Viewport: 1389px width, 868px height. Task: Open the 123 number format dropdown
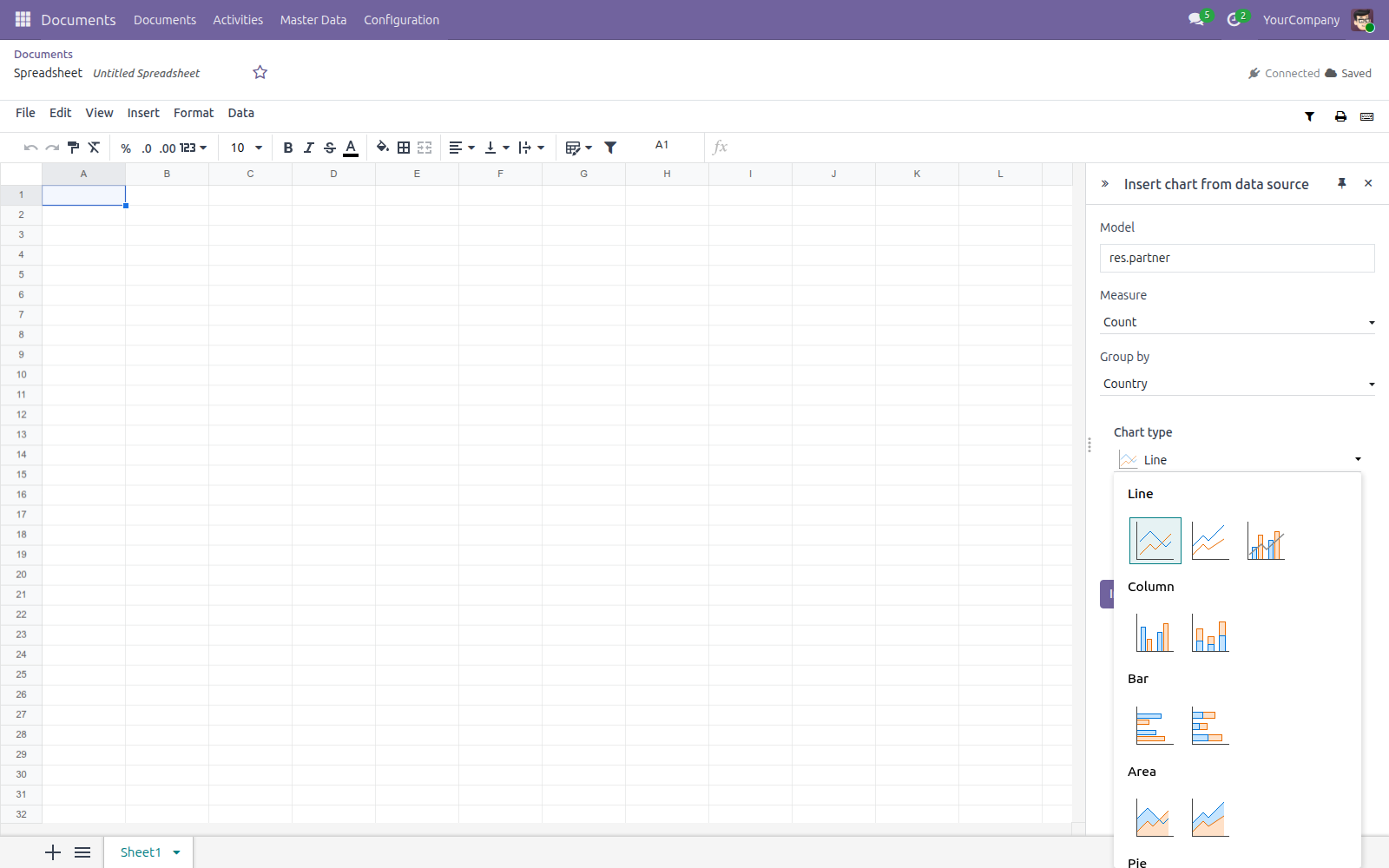pos(194,148)
